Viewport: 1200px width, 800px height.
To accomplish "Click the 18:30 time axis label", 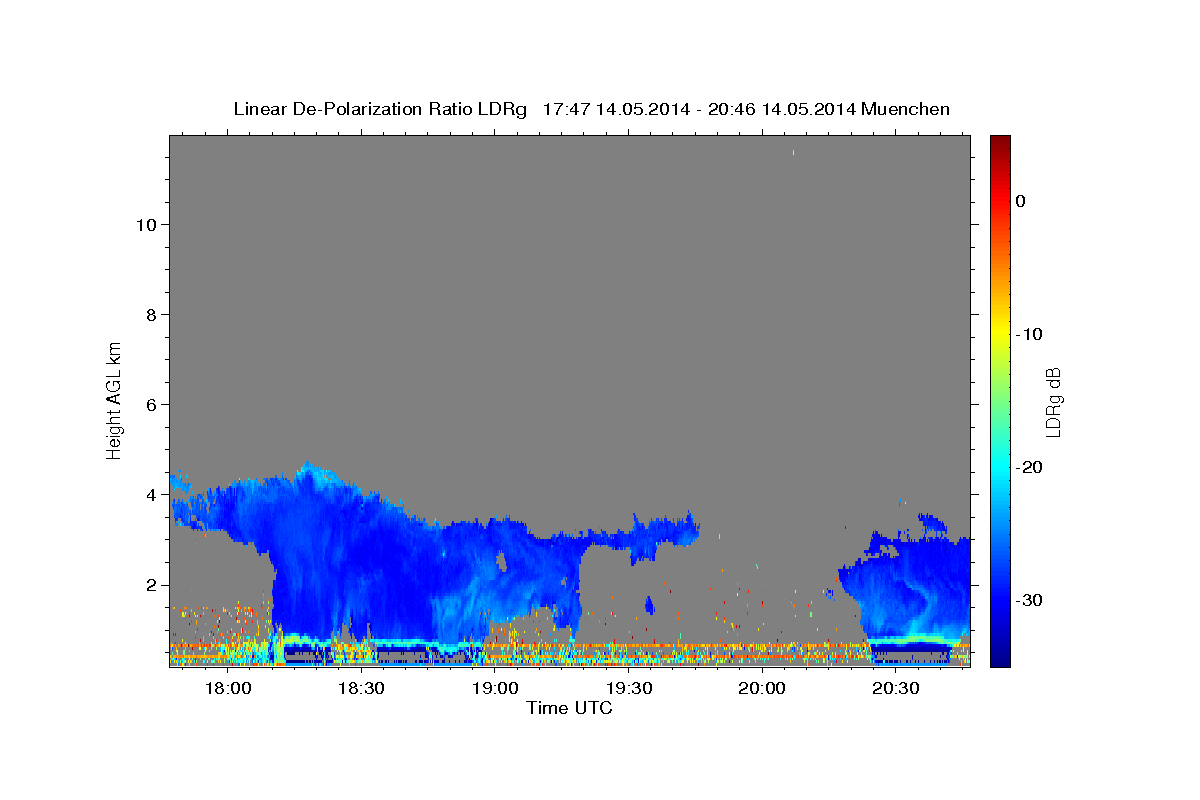I will click(x=361, y=689).
